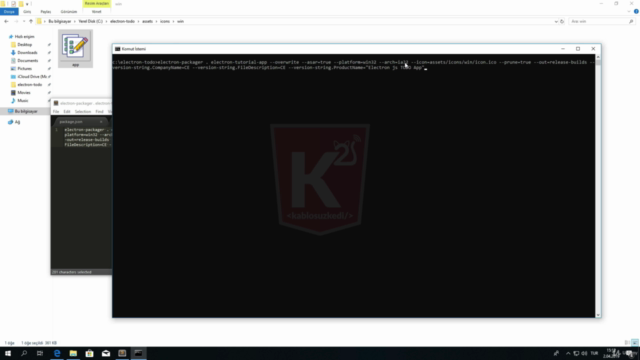Select the Resim Araçları contextual tab

[x=97, y=3]
